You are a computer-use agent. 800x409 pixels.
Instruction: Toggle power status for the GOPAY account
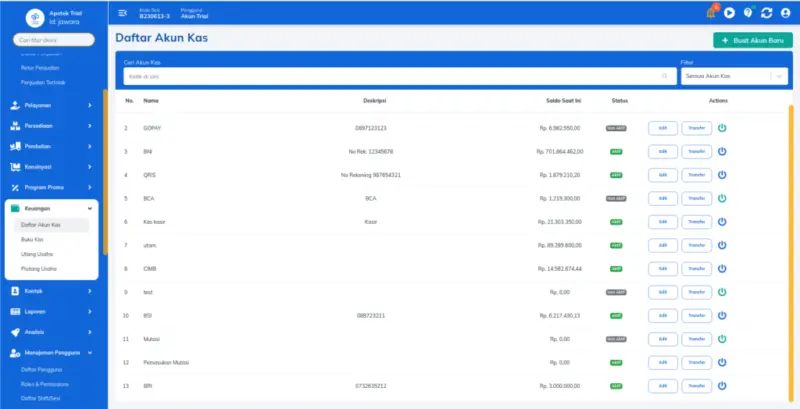point(722,128)
